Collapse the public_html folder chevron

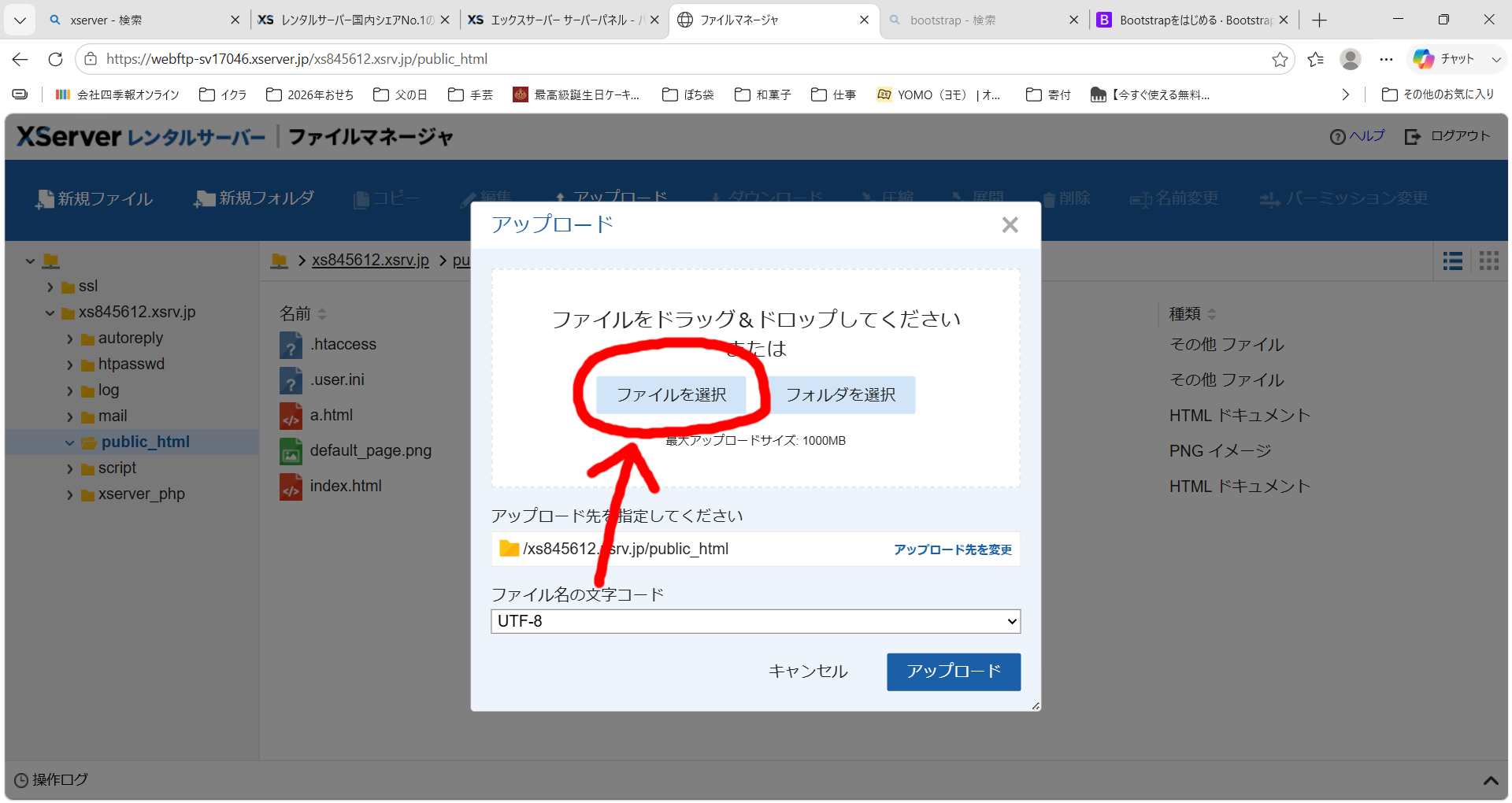pos(70,443)
